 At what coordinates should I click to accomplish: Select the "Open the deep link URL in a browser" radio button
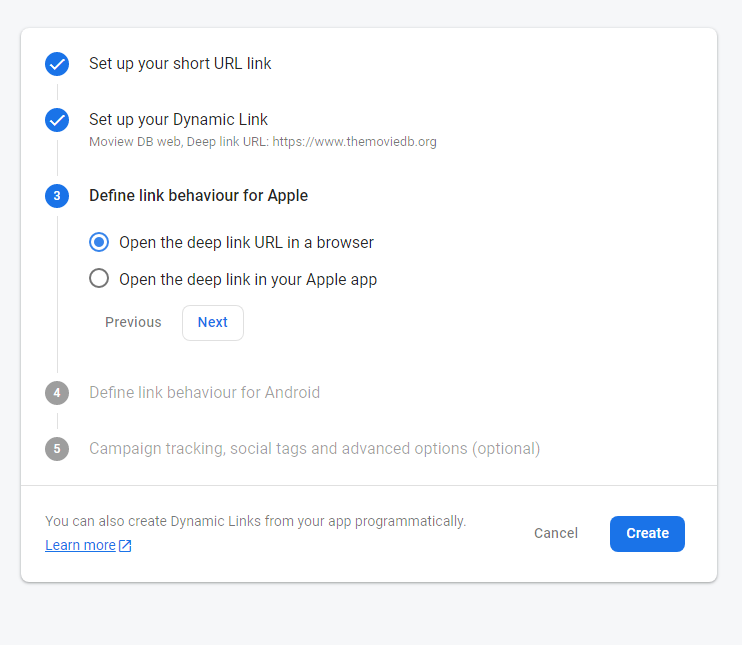click(x=99, y=242)
